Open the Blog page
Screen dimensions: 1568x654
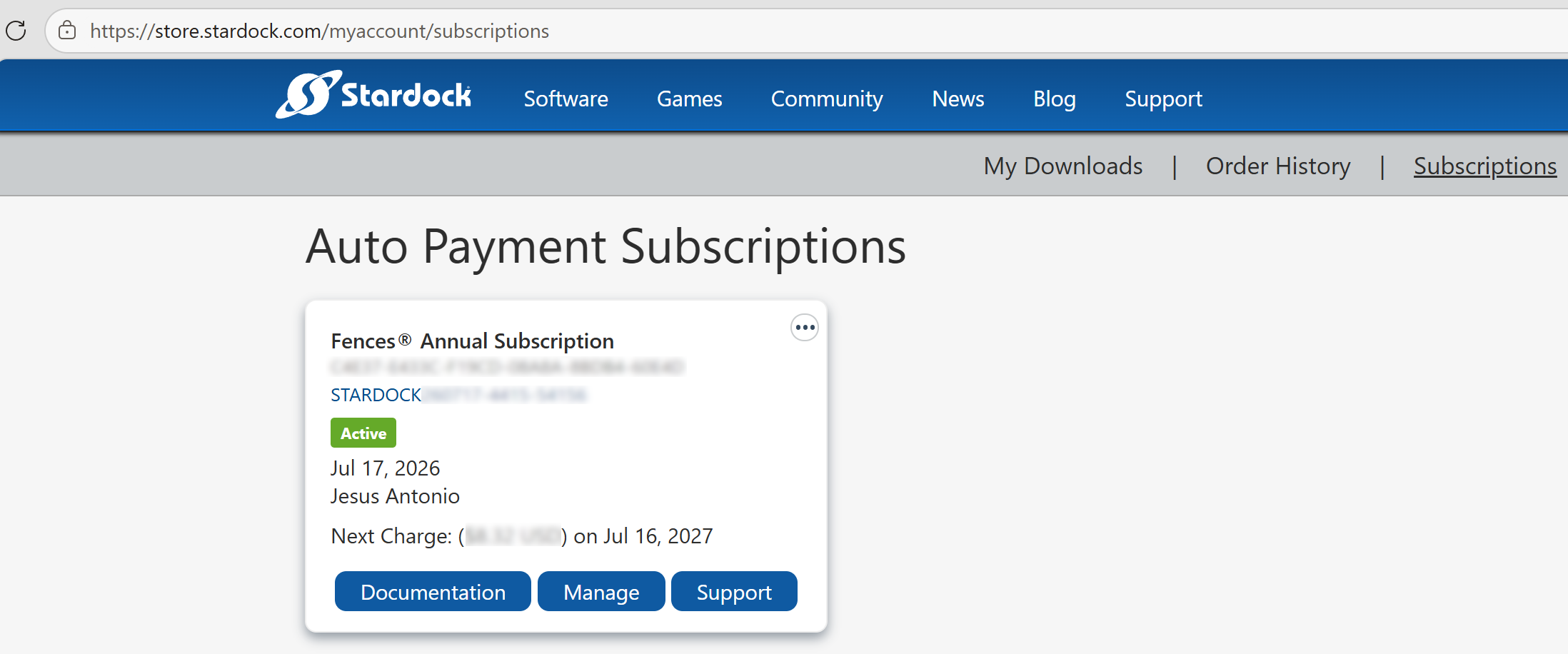[1055, 99]
